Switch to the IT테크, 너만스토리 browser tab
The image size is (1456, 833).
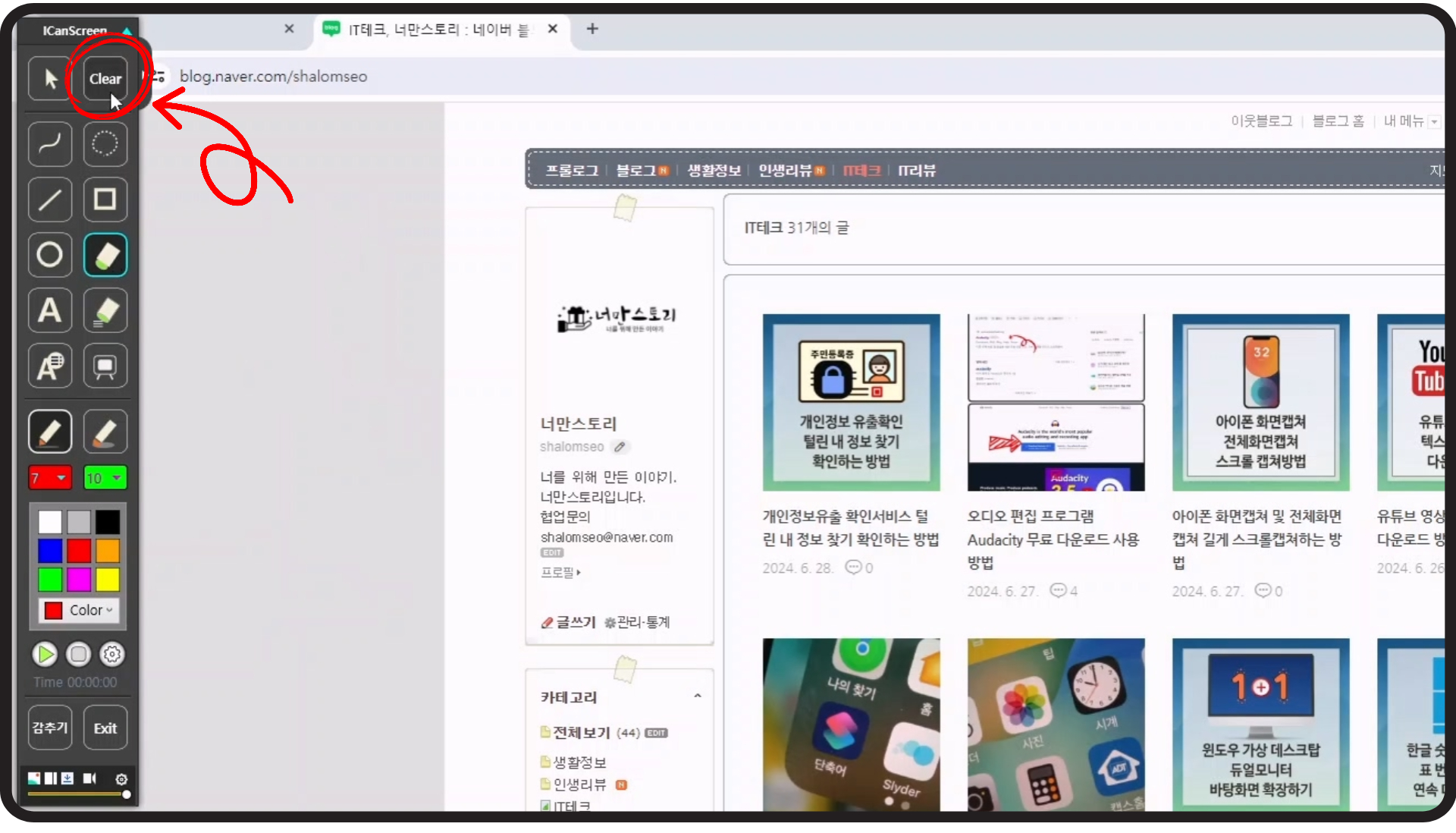pyautogui.click(x=440, y=30)
